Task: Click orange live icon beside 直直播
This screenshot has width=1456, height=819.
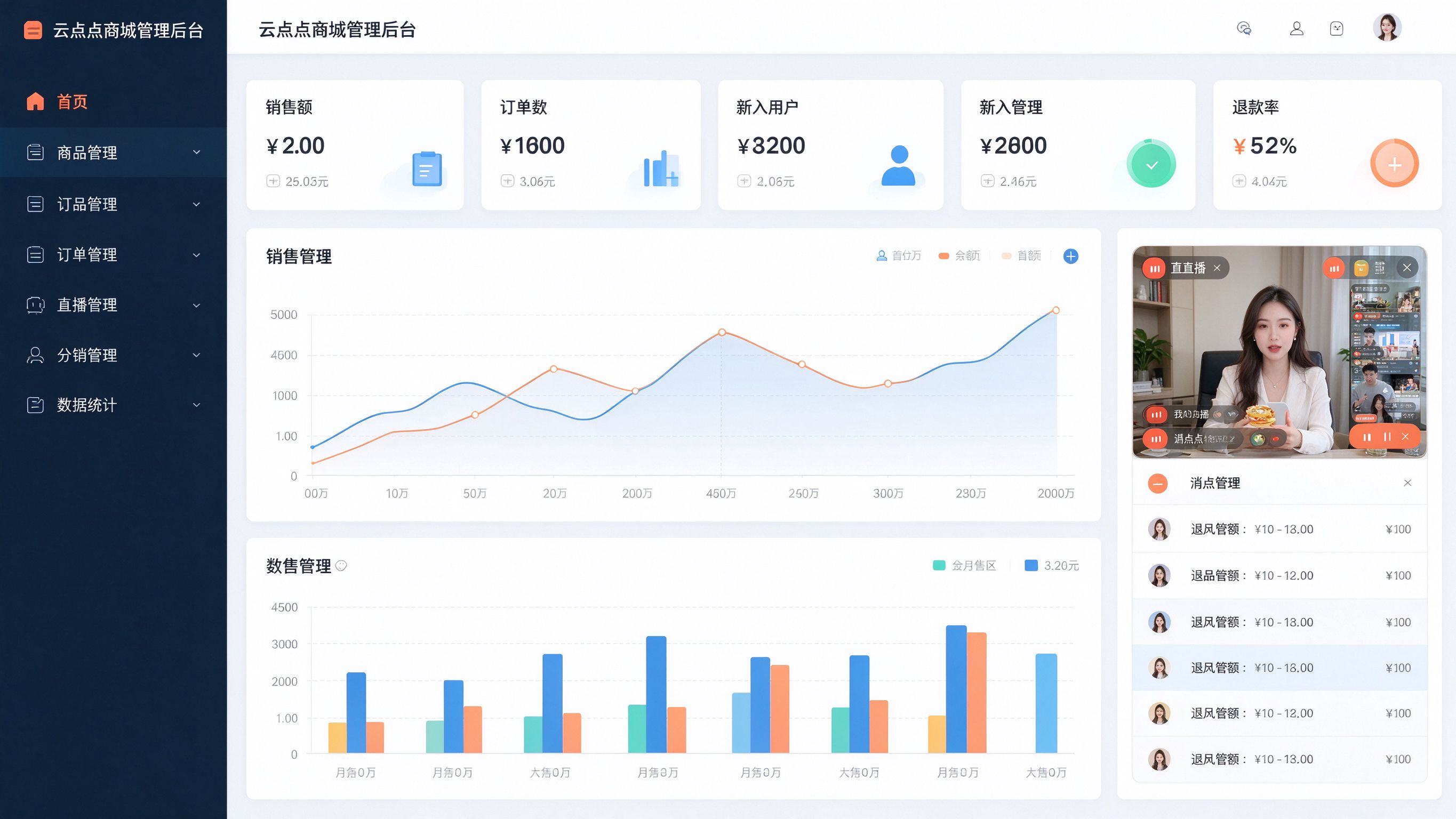Action: coord(1155,268)
